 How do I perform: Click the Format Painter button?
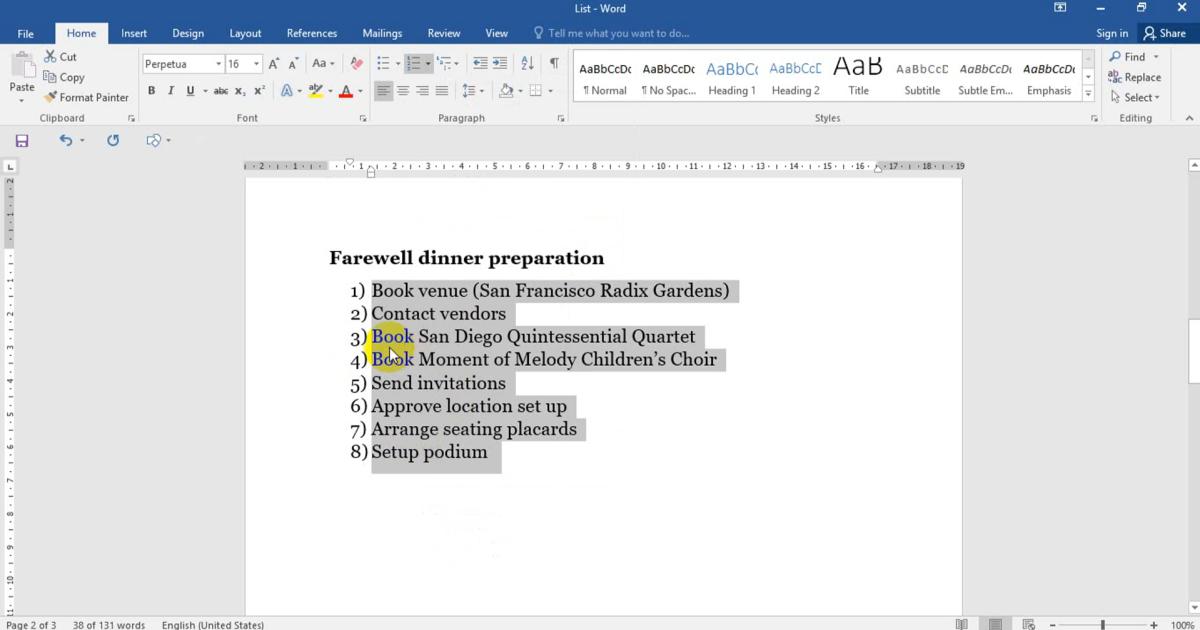pyautogui.click(x=86, y=97)
